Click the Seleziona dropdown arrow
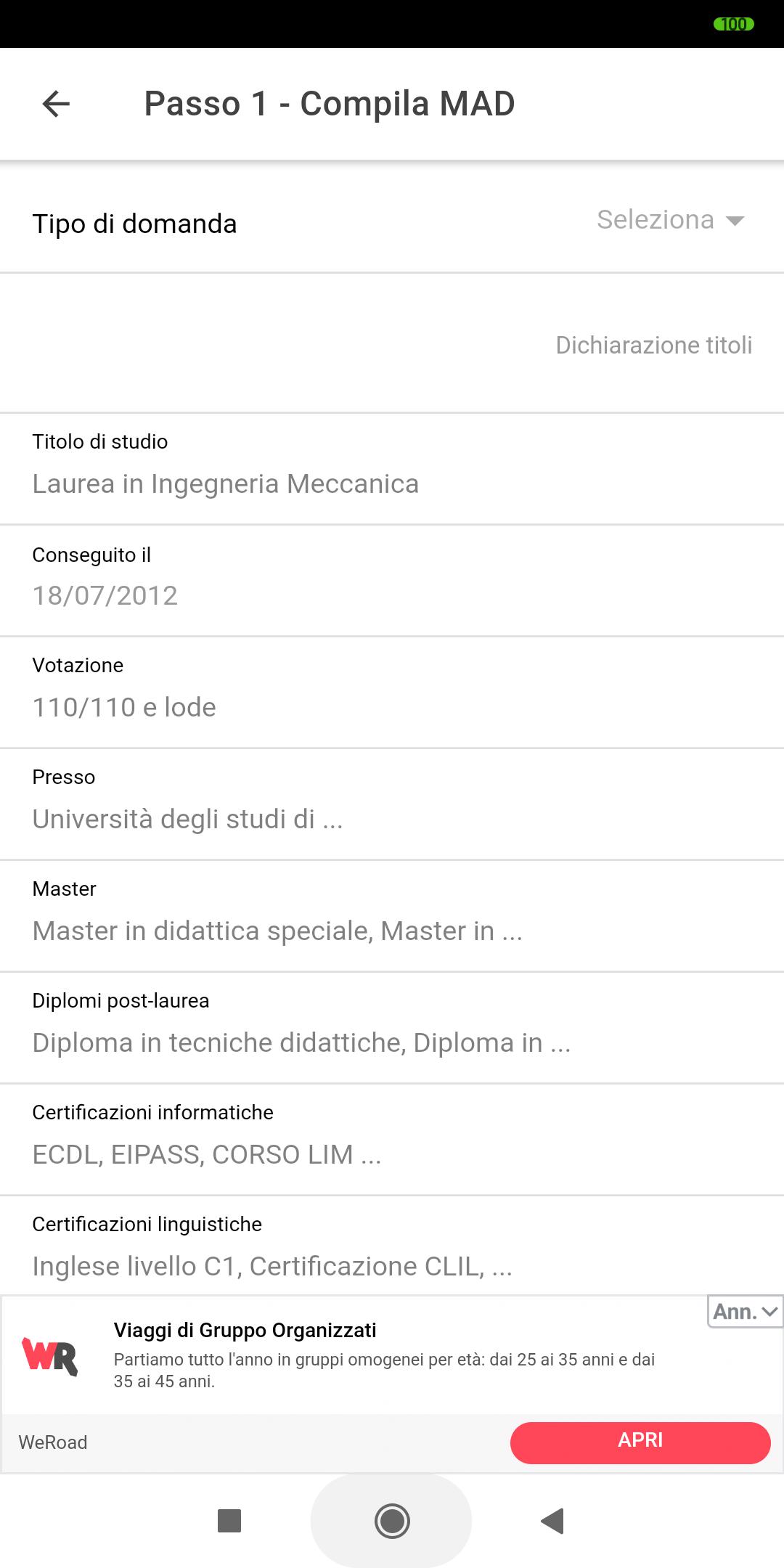784x1568 pixels. tap(735, 221)
